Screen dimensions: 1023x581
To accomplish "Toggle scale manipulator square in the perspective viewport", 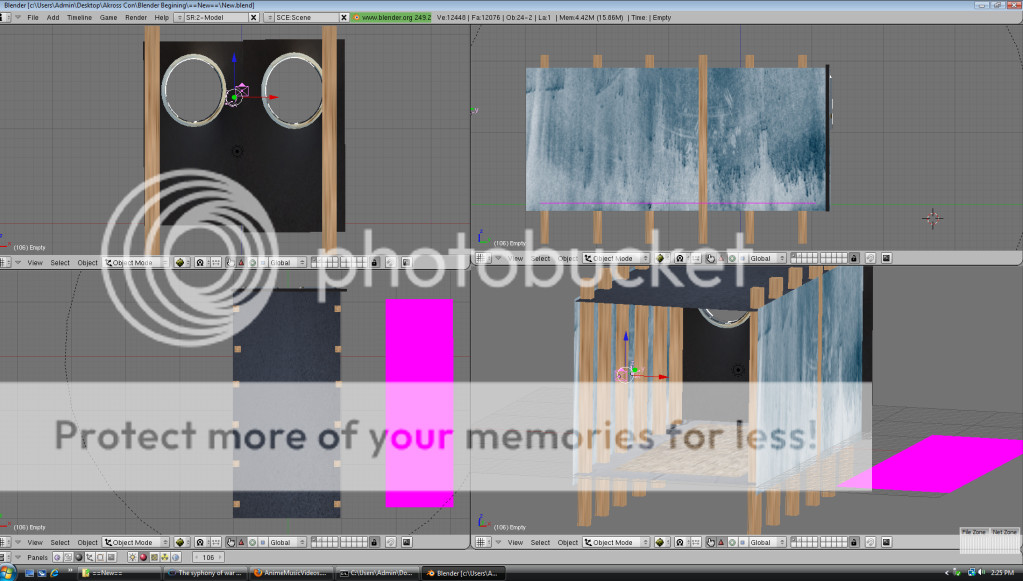I will [x=743, y=542].
